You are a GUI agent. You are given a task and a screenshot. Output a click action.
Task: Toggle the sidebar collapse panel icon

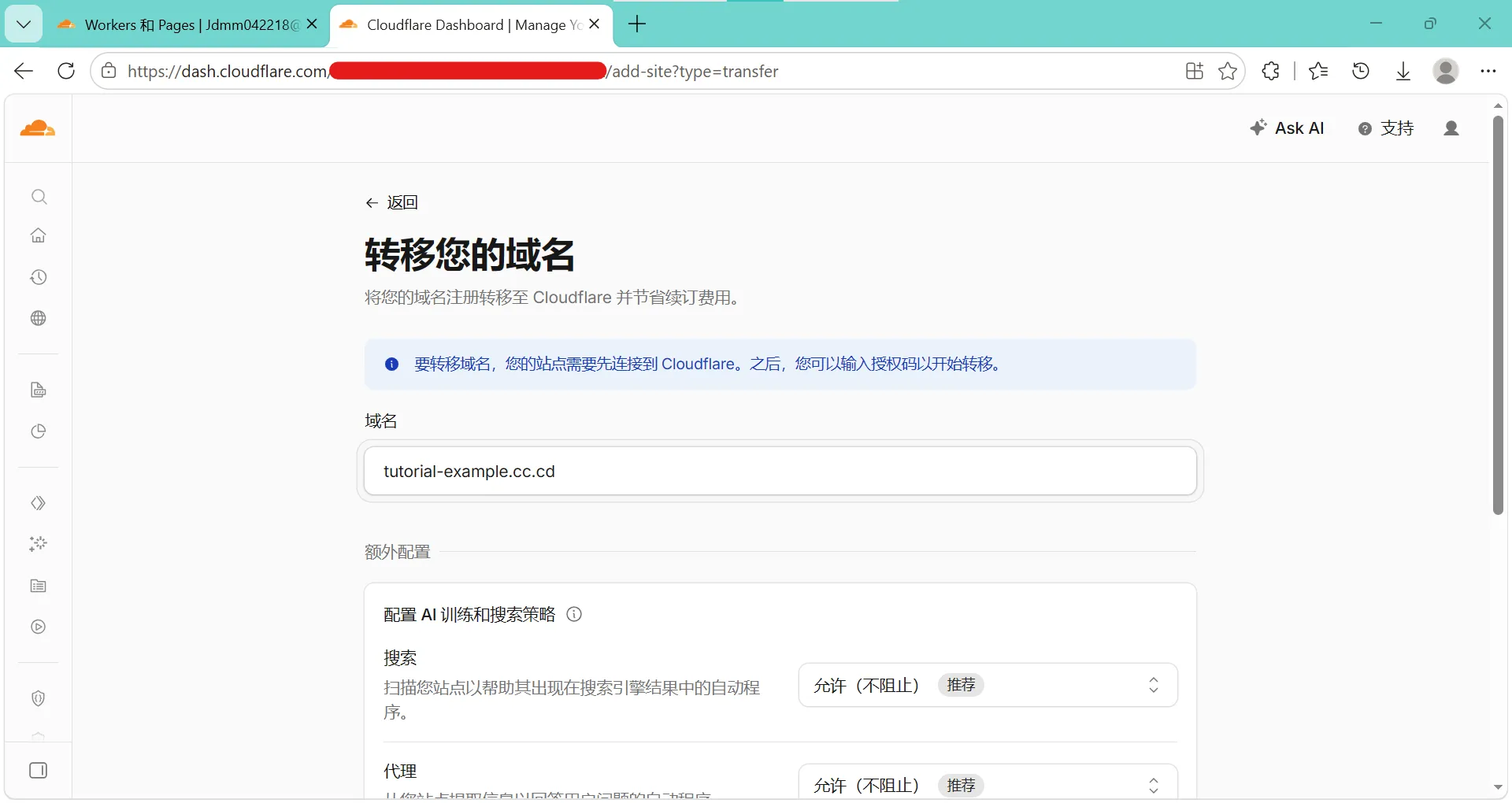39,770
